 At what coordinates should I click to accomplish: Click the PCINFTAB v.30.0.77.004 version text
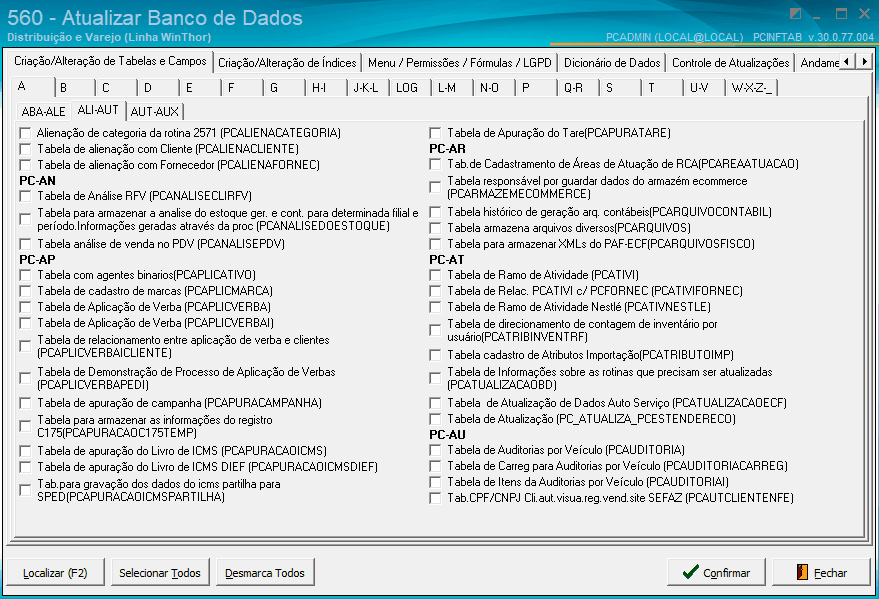(813, 37)
